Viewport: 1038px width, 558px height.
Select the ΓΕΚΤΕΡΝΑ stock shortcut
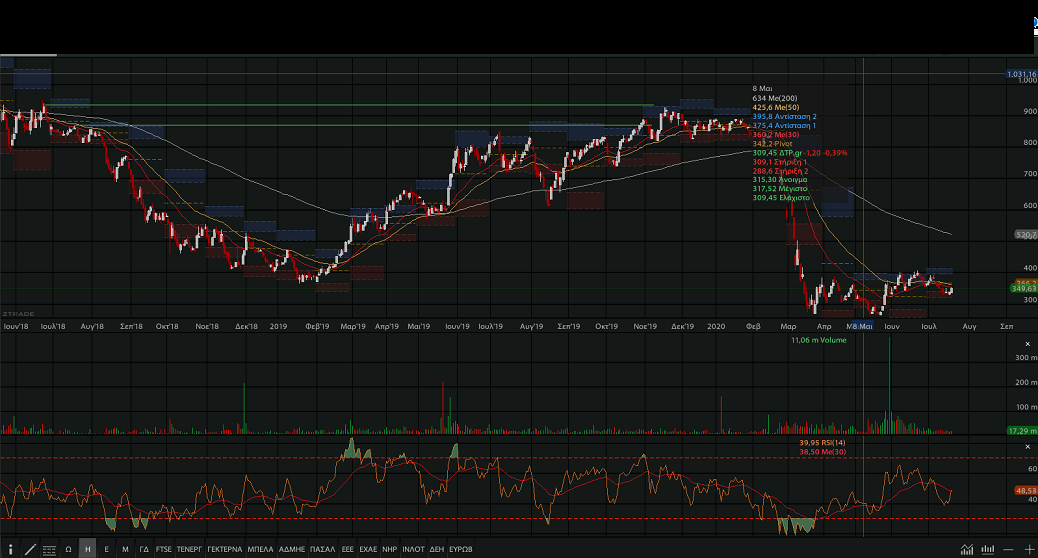[224, 549]
